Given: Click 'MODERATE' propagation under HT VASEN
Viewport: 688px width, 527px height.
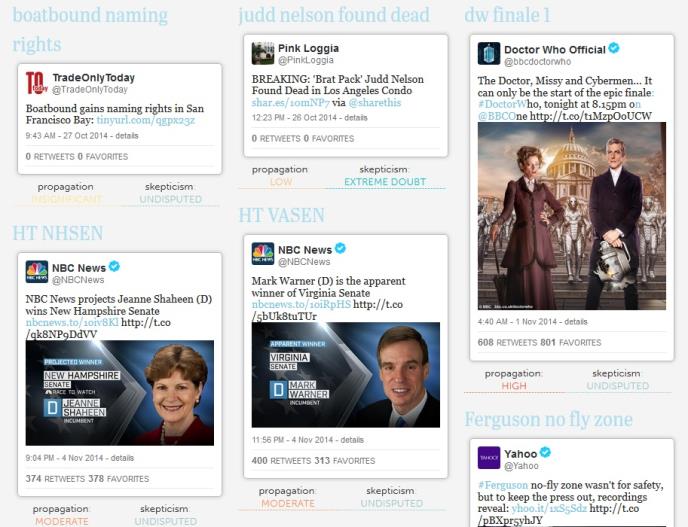Looking at the screenshot, I should pyautogui.click(x=288, y=503).
